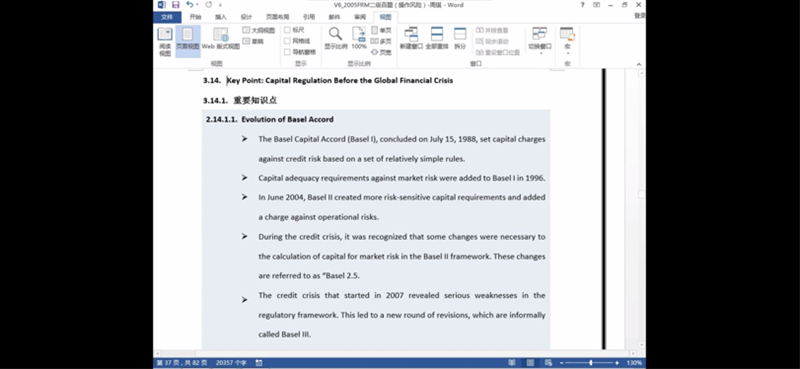Screen dimensions: 800x369
Task: Switch to the 插入 (Insert) tab
Action: [x=220, y=17]
